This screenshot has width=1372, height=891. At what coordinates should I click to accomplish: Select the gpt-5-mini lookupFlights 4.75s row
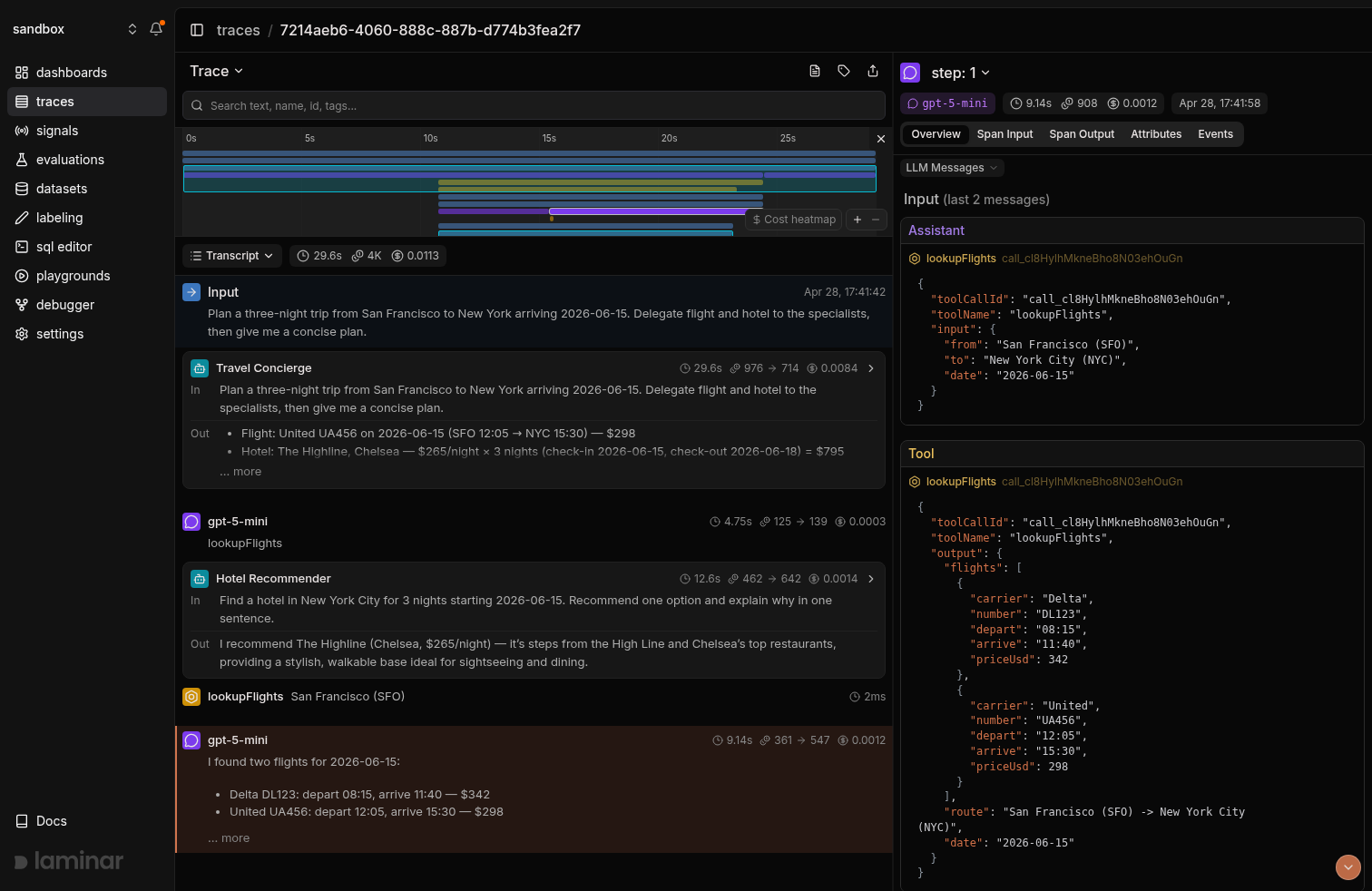[534, 532]
